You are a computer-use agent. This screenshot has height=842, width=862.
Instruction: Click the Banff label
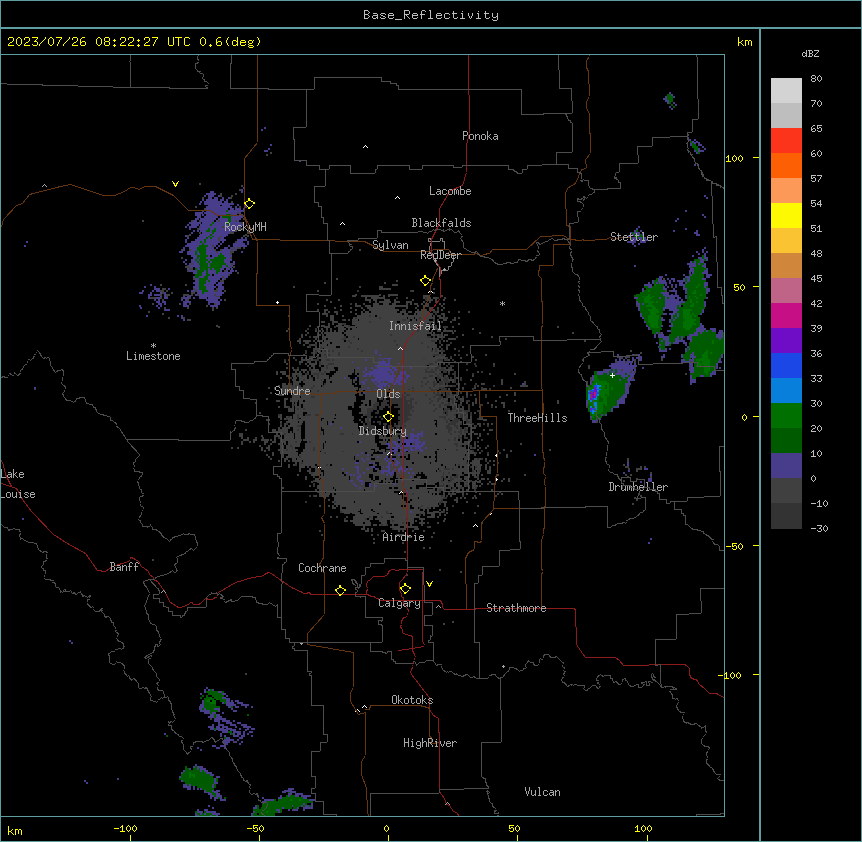point(124,567)
